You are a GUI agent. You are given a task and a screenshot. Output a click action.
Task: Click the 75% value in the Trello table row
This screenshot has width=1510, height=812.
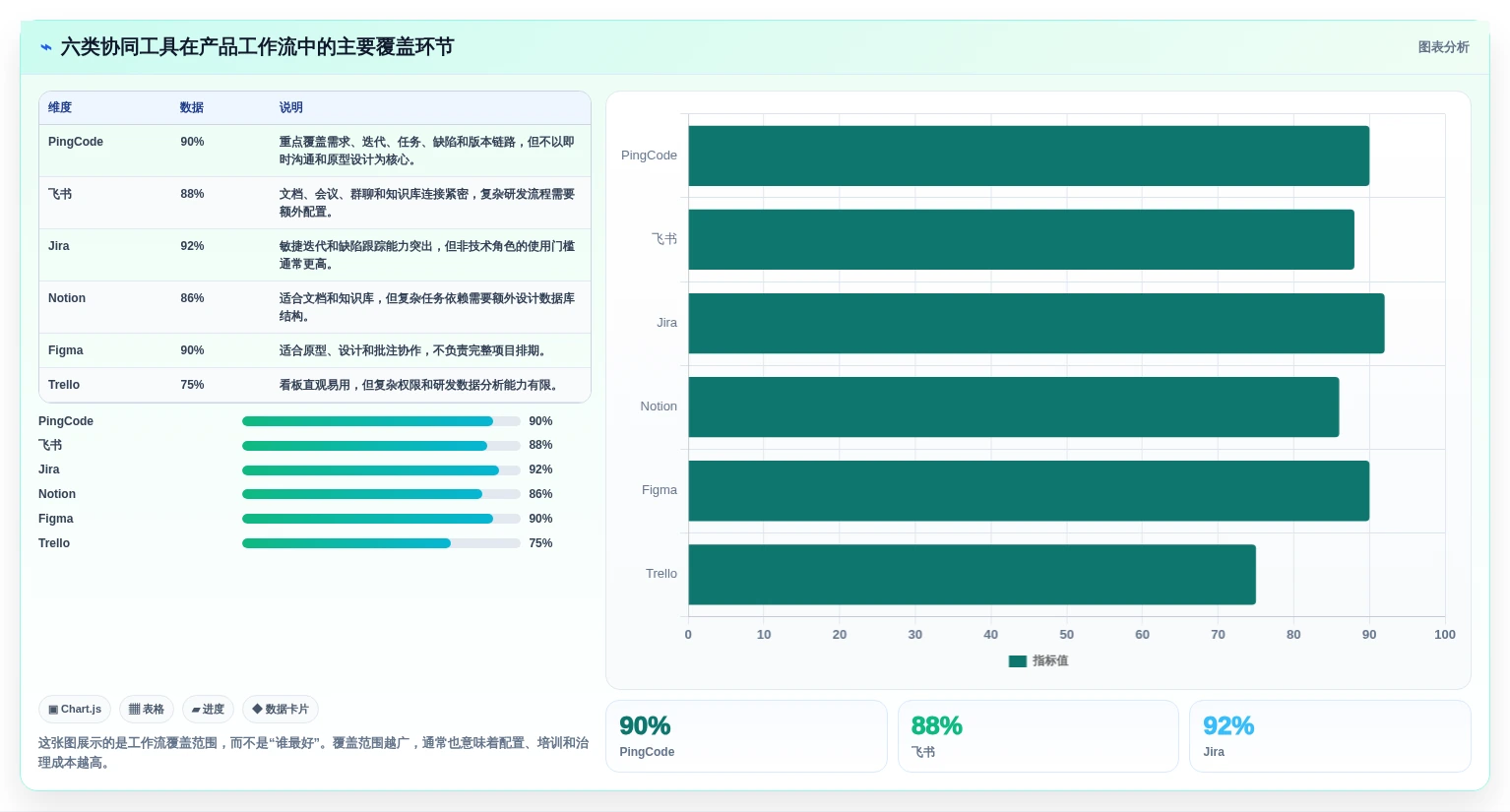(x=192, y=385)
